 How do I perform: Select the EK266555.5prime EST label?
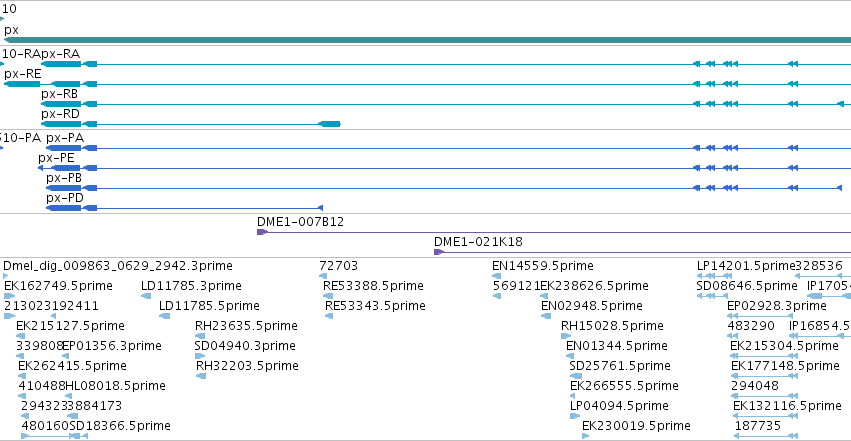[624, 386]
